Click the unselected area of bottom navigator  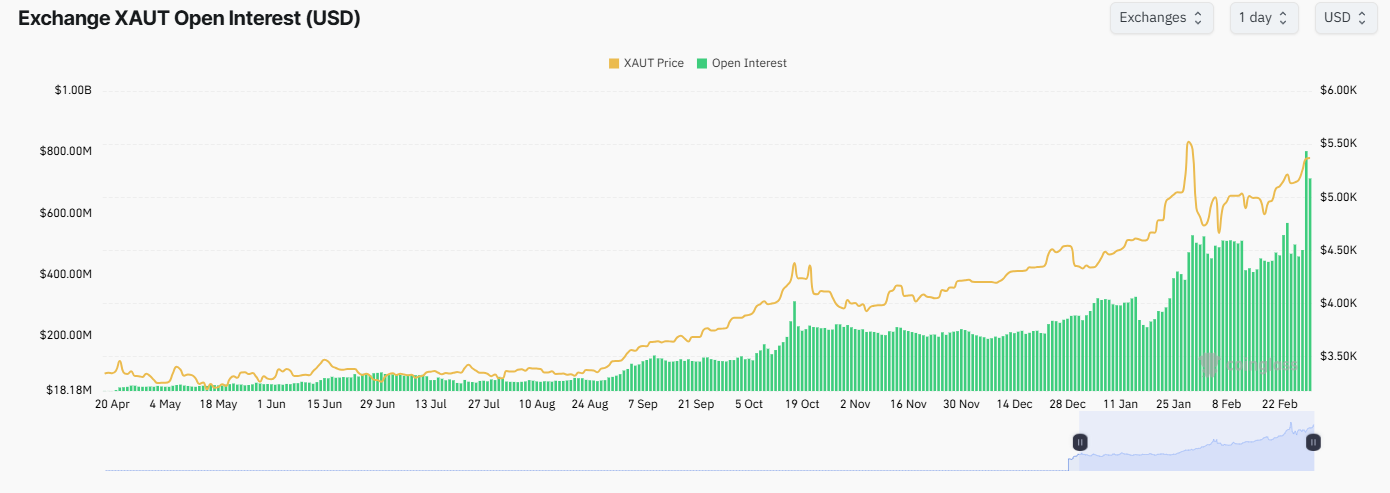(580, 455)
